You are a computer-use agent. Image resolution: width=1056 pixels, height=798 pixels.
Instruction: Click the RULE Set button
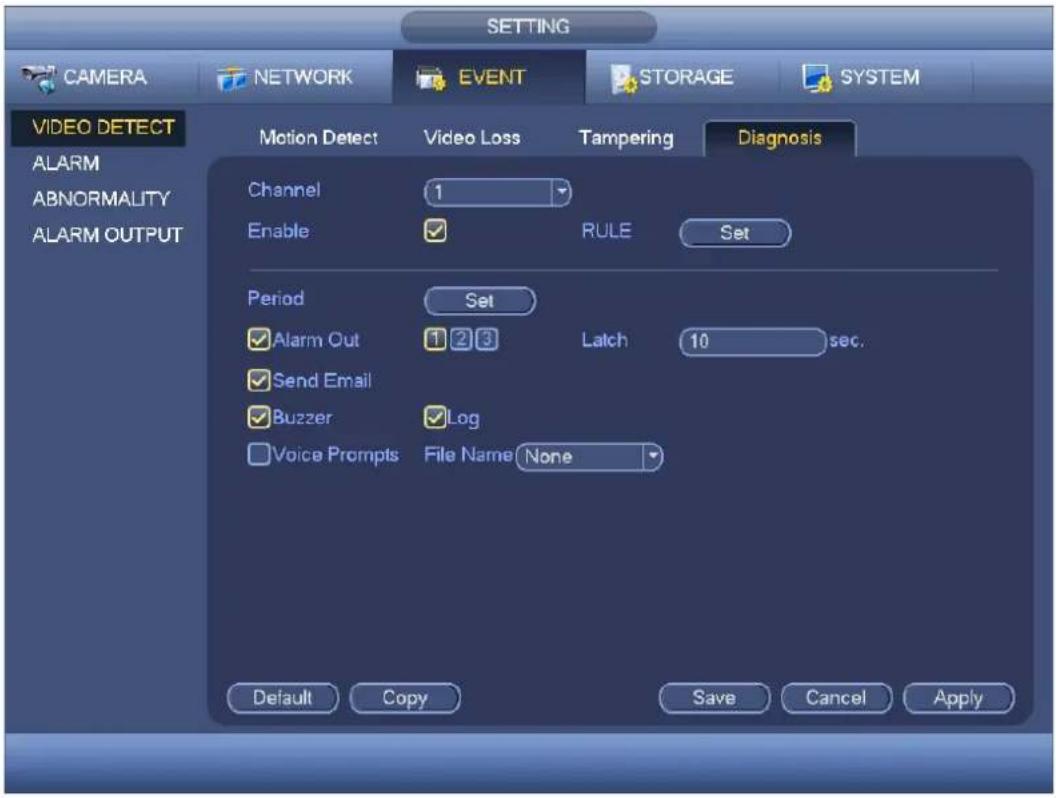[x=735, y=233]
